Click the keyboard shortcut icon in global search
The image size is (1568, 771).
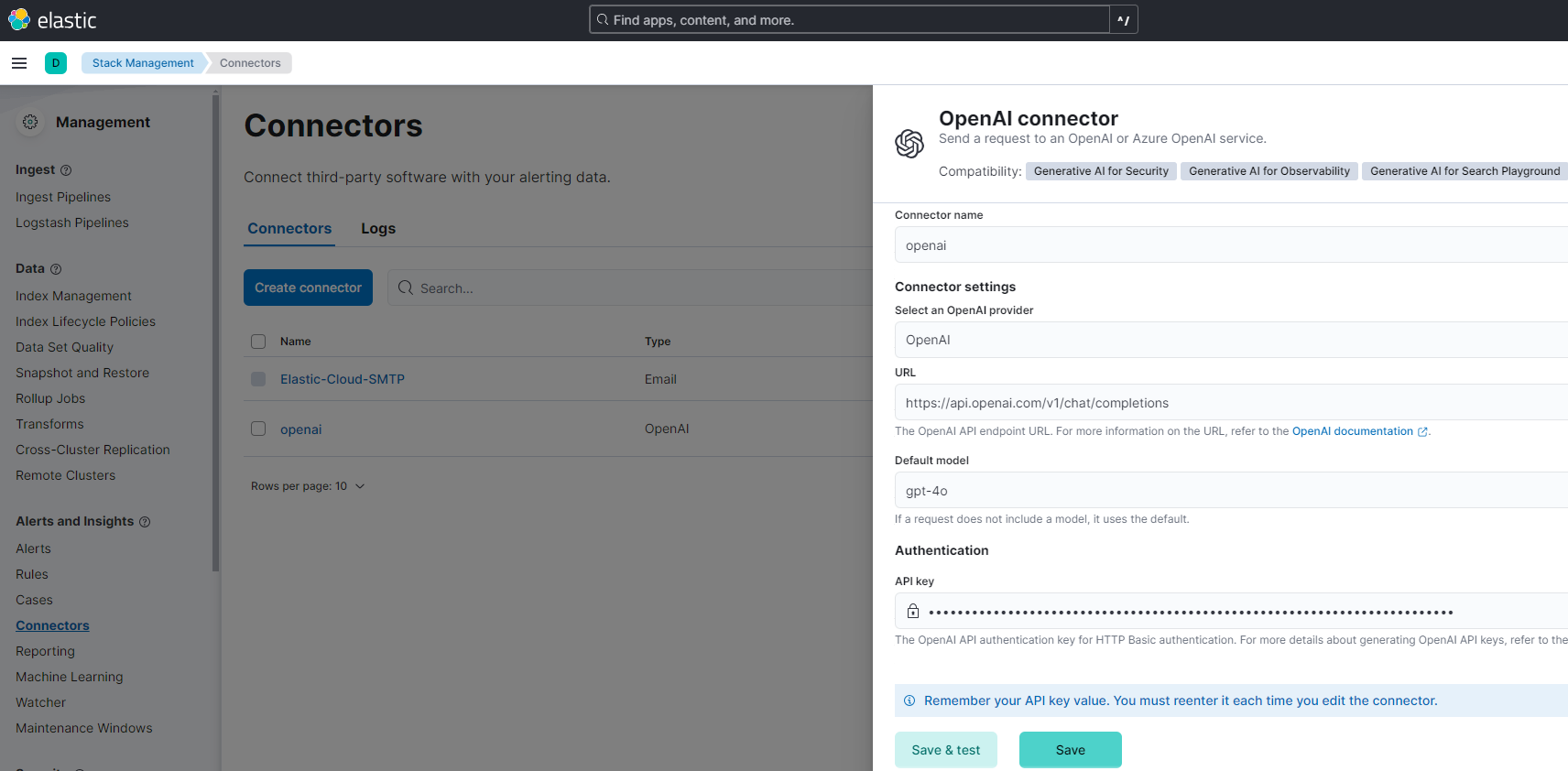coord(1124,20)
